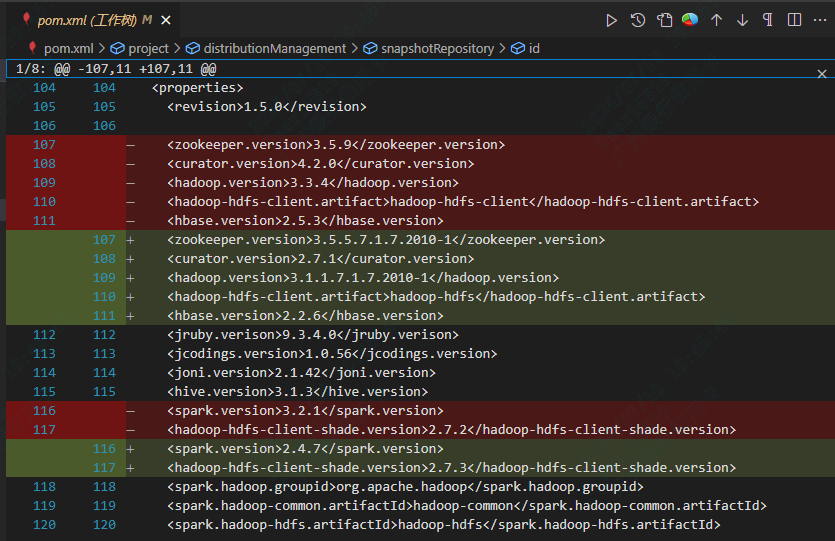Toggle inline split view icon

click(x=794, y=20)
